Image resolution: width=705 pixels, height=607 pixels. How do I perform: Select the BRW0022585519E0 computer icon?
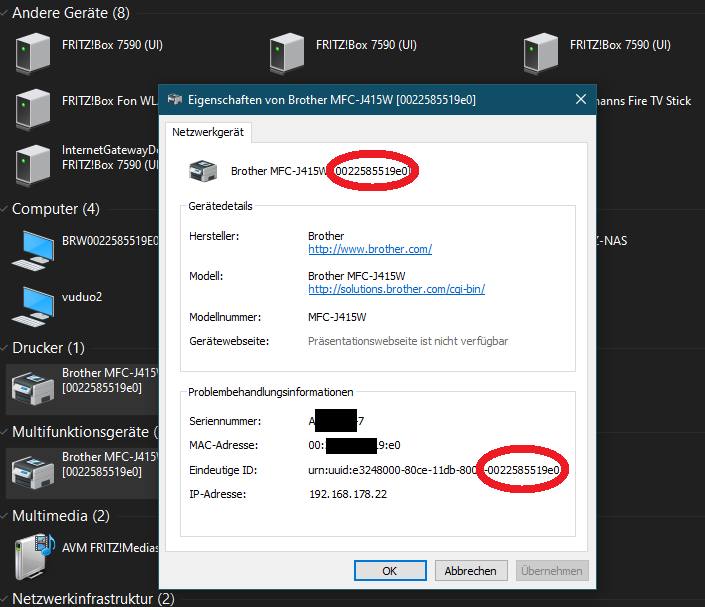tap(33, 250)
